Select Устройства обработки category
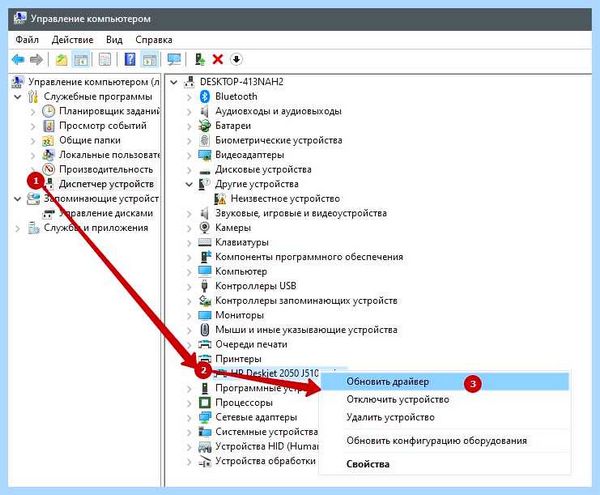This screenshot has width=600, height=495. 265,461
